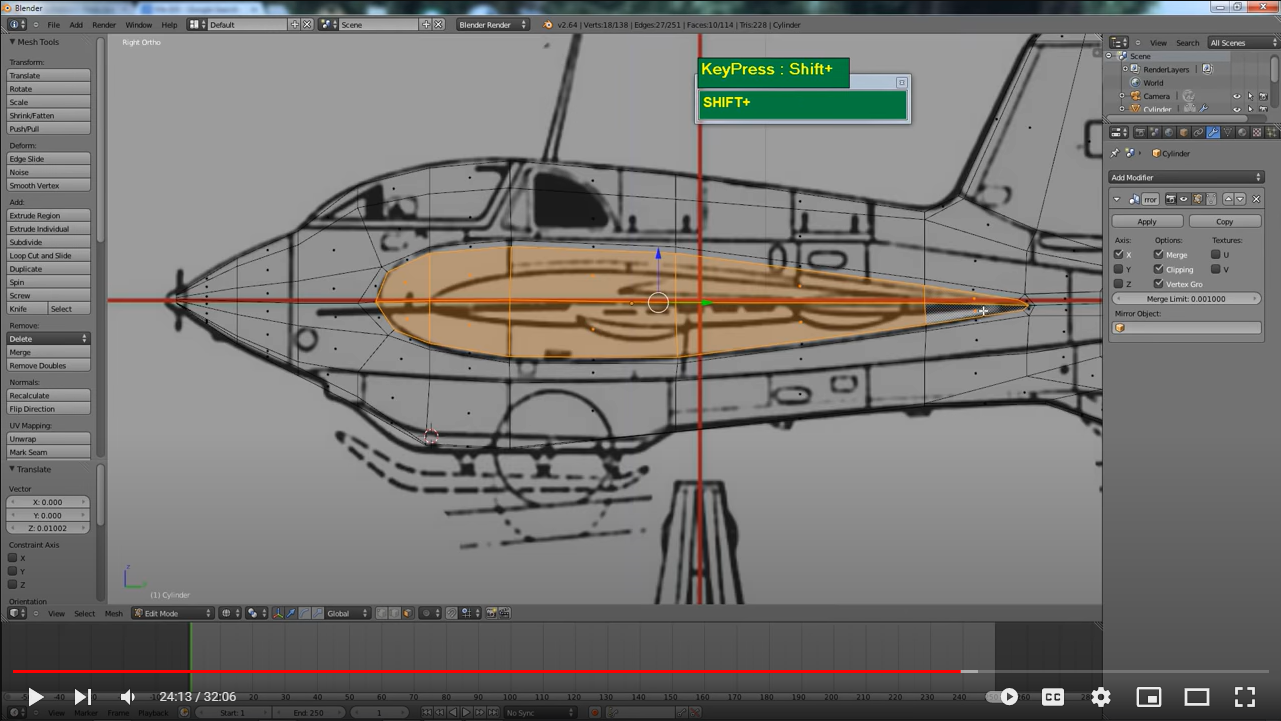Remove the Mirror modifier with X
1281x721 pixels.
[1256, 199]
